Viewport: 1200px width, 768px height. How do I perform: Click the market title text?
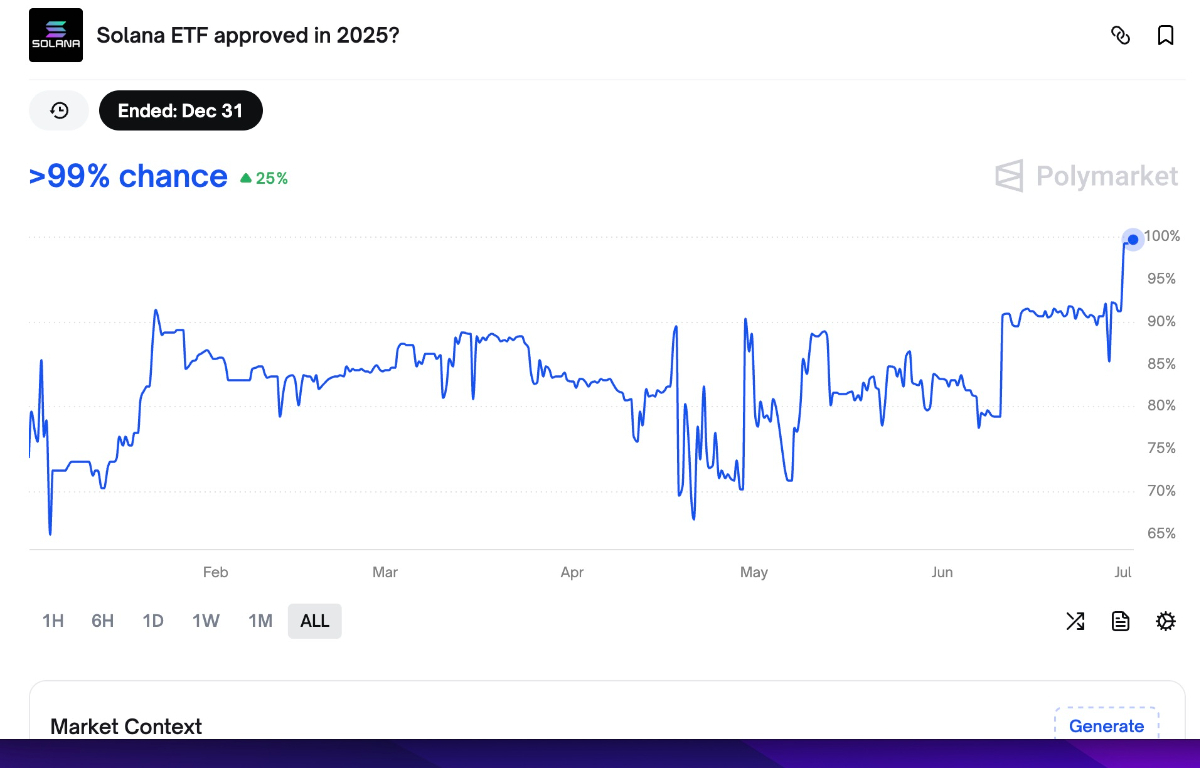point(248,35)
